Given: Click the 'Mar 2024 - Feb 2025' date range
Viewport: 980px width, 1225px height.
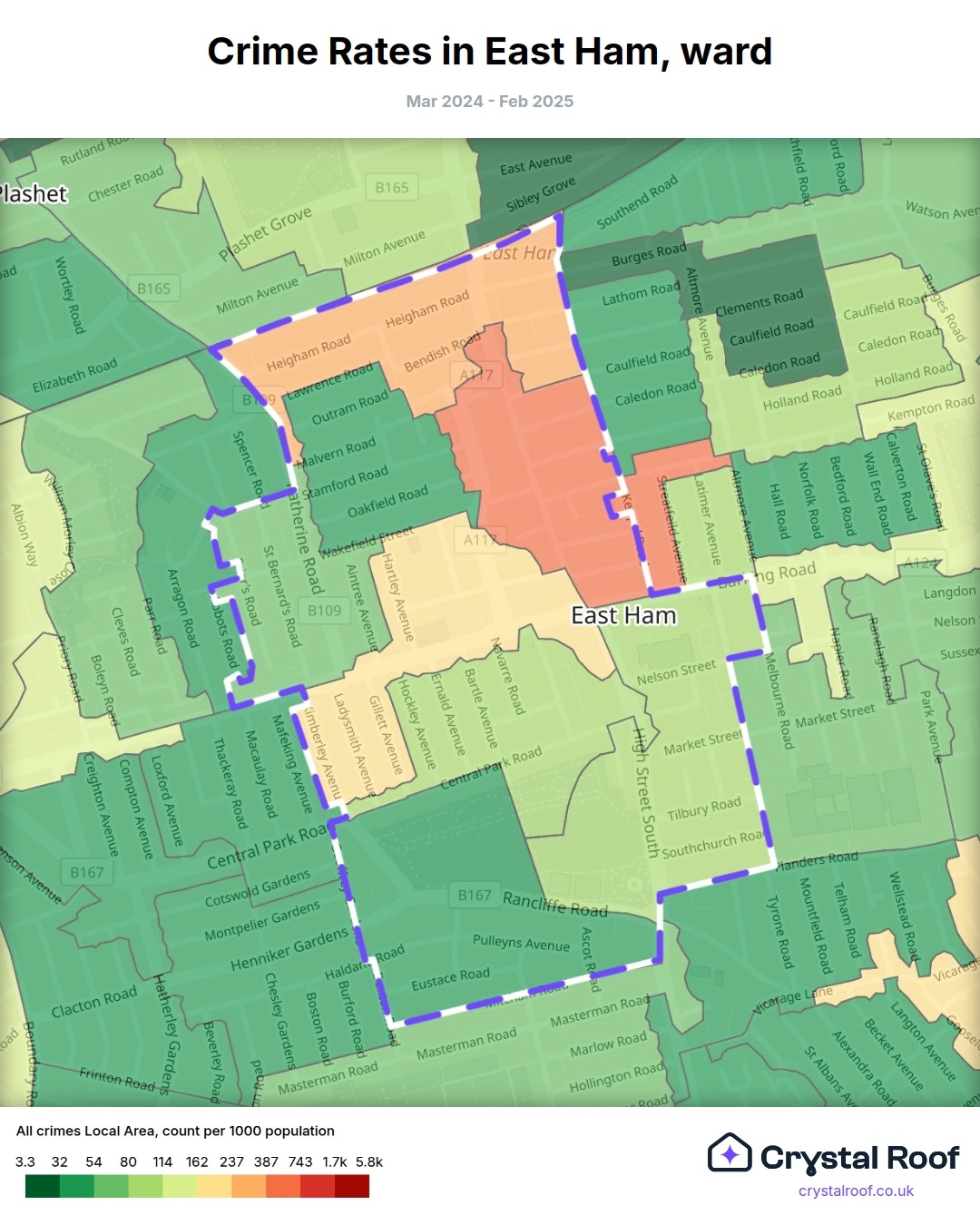Looking at the screenshot, I should (x=490, y=102).
